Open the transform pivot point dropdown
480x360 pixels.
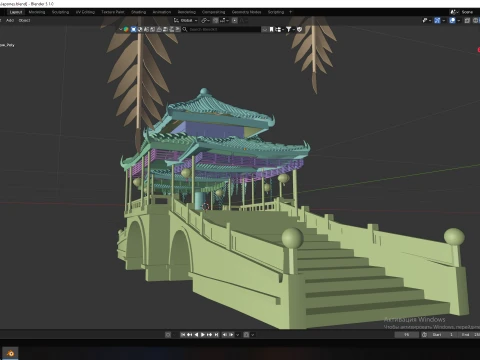[205, 20]
